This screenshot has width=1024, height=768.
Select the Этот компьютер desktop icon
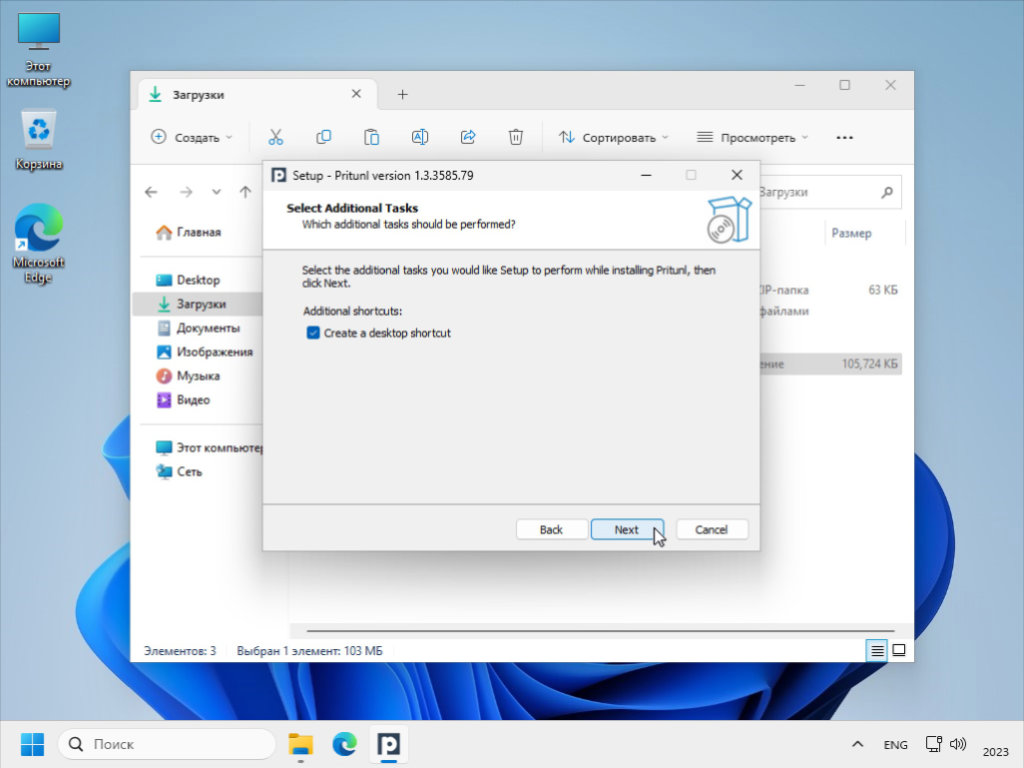(x=39, y=50)
